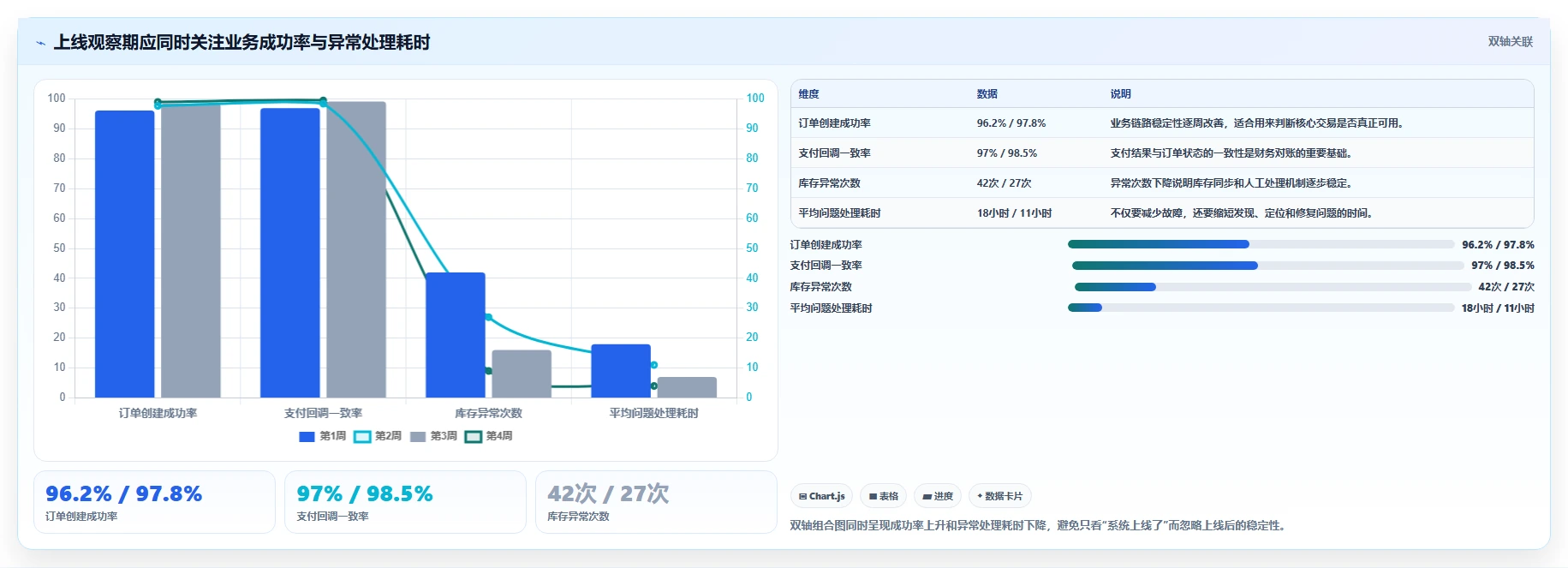
Task: Click the 双轴关联 tag in the header
Action: (x=1510, y=41)
